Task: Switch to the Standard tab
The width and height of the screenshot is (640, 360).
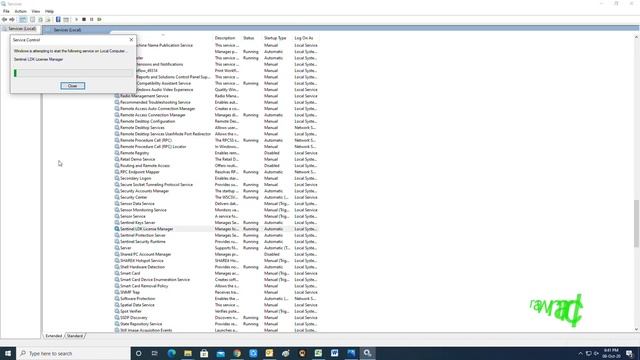Action: (75, 336)
